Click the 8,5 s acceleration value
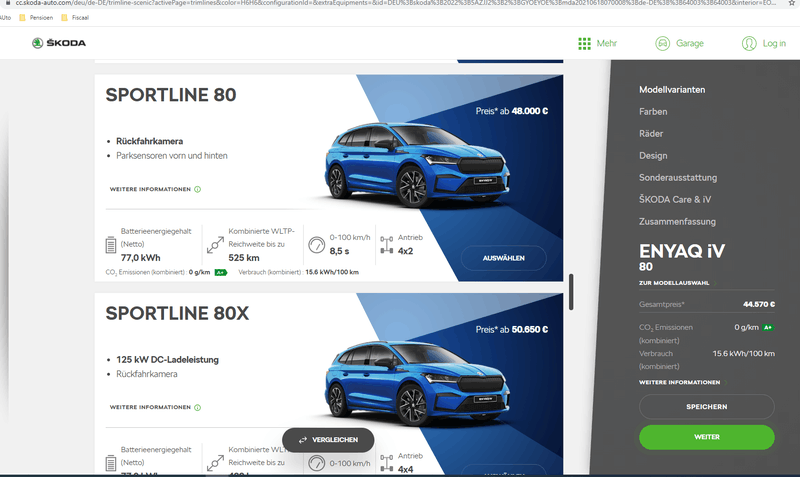Image resolution: width=800 pixels, height=477 pixels. pyautogui.click(x=339, y=251)
